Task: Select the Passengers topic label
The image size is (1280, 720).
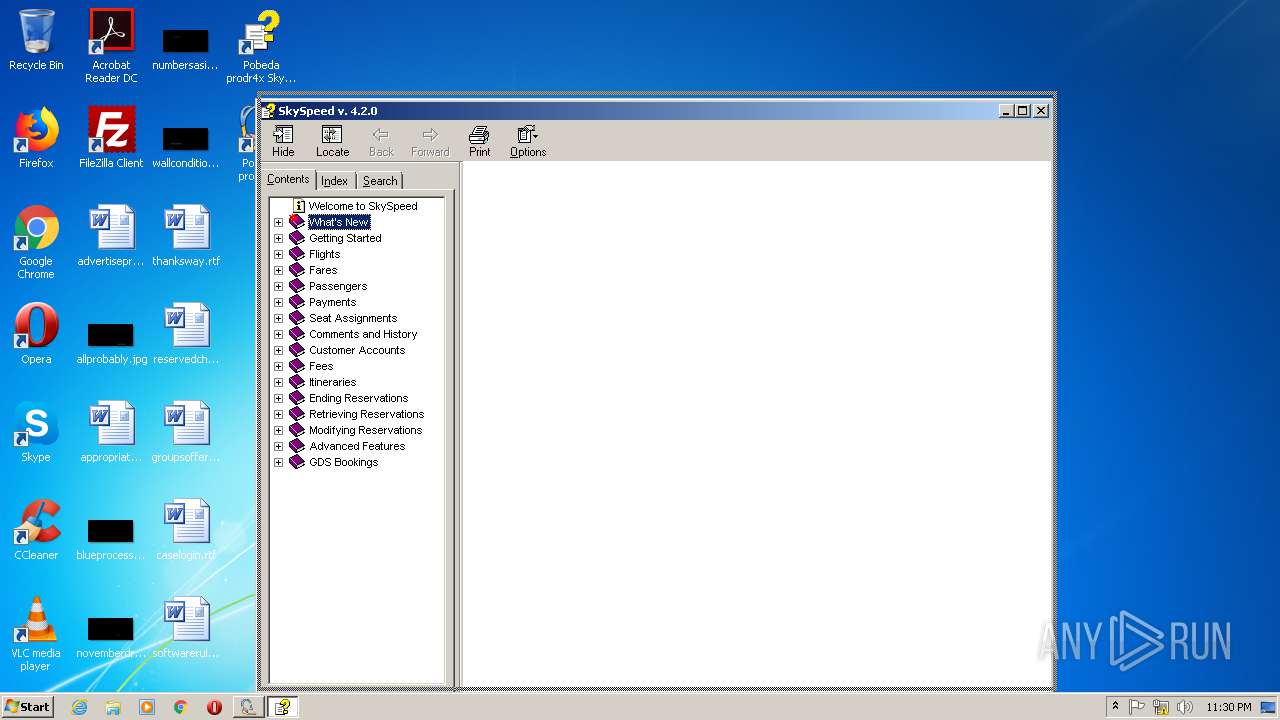Action: click(338, 286)
